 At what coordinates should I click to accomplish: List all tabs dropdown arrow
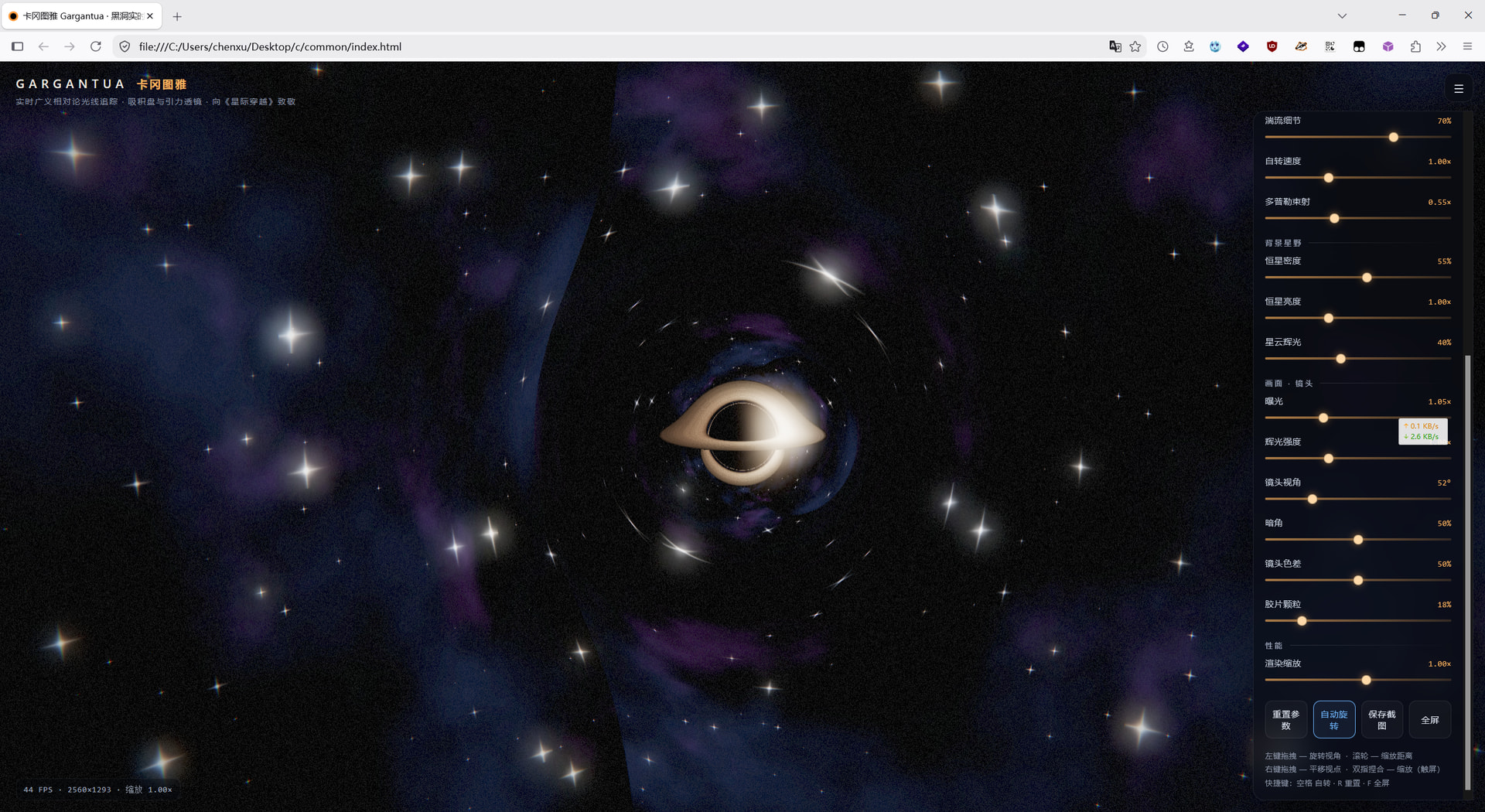coord(1342,15)
